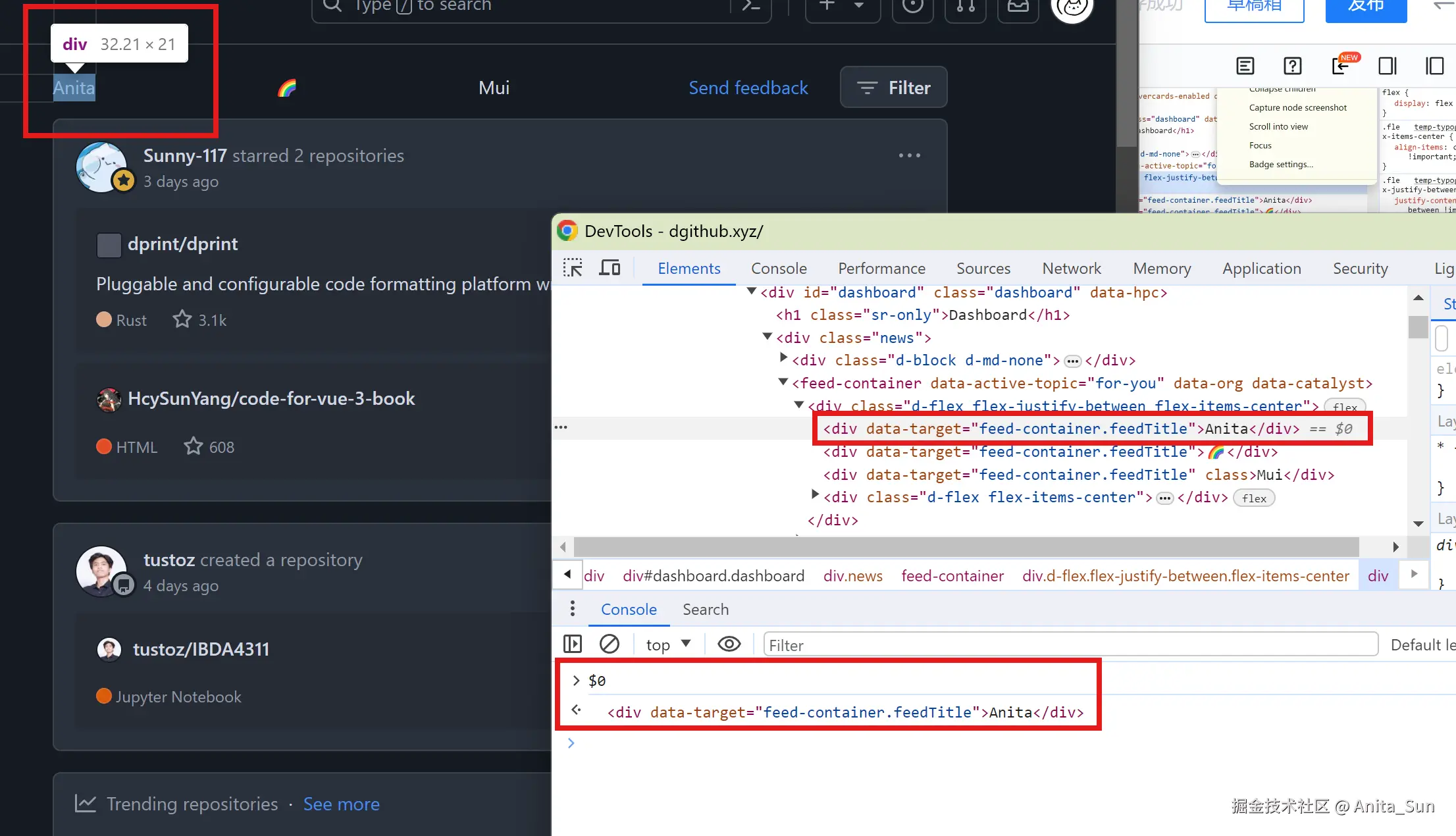Show the console sidebar panel icon
1456x836 pixels.
(573, 644)
